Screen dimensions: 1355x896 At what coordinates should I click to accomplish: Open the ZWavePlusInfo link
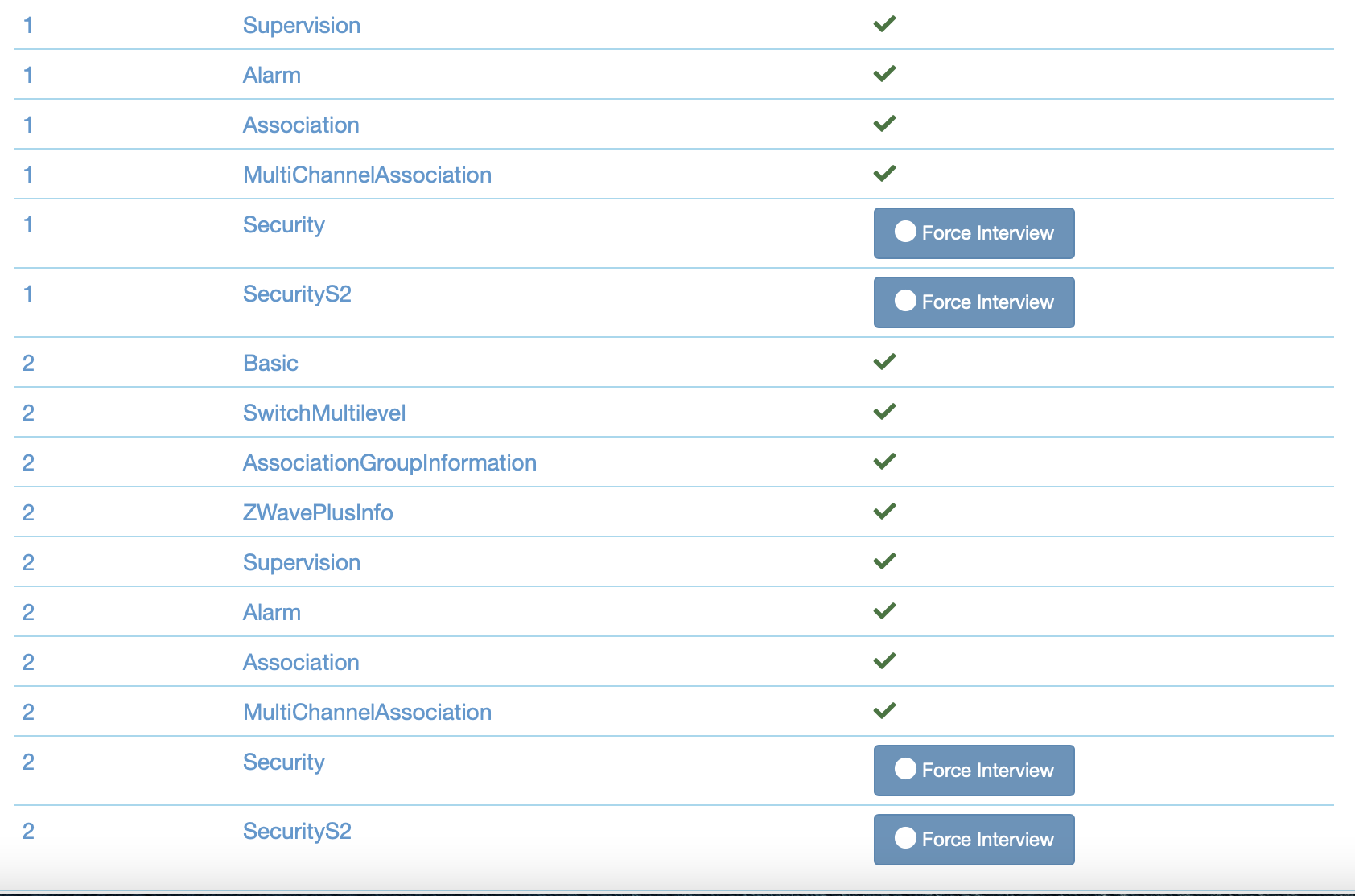[318, 513]
